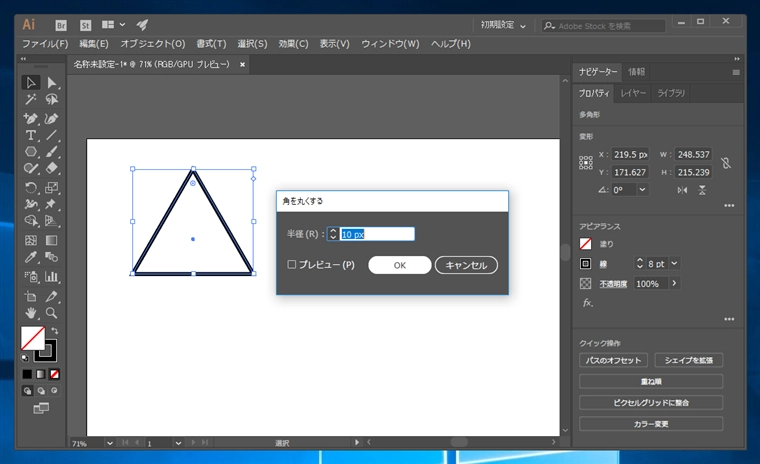Screen dimensions: 760x464
Task: Click the 半径 (R) radius input field
Action: click(x=377, y=234)
